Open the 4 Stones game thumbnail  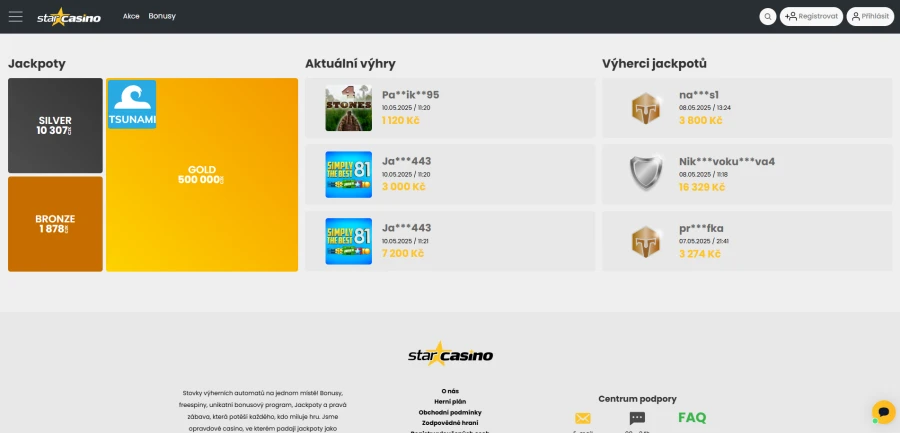348,108
